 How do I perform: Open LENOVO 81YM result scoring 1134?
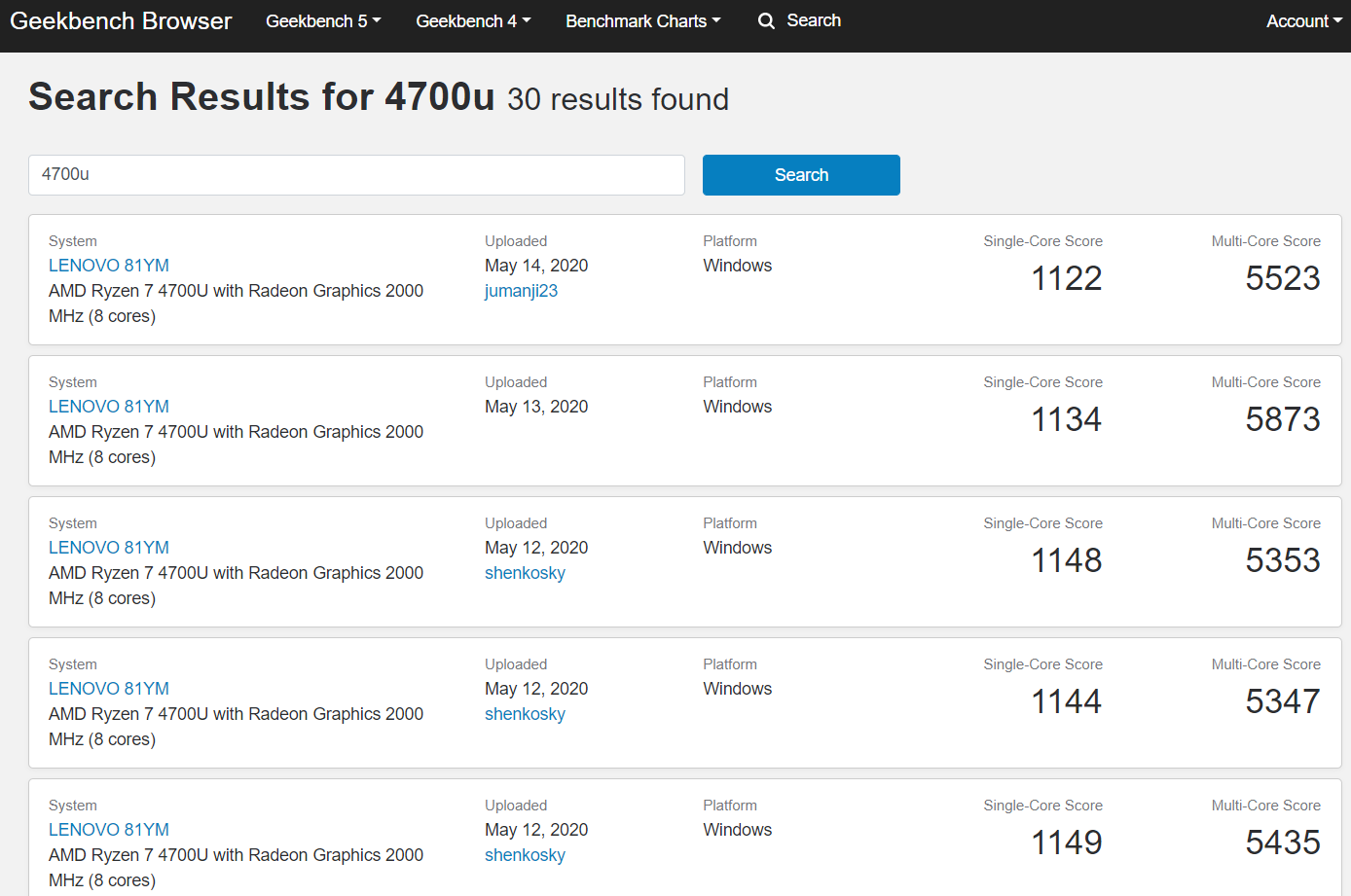click(109, 407)
